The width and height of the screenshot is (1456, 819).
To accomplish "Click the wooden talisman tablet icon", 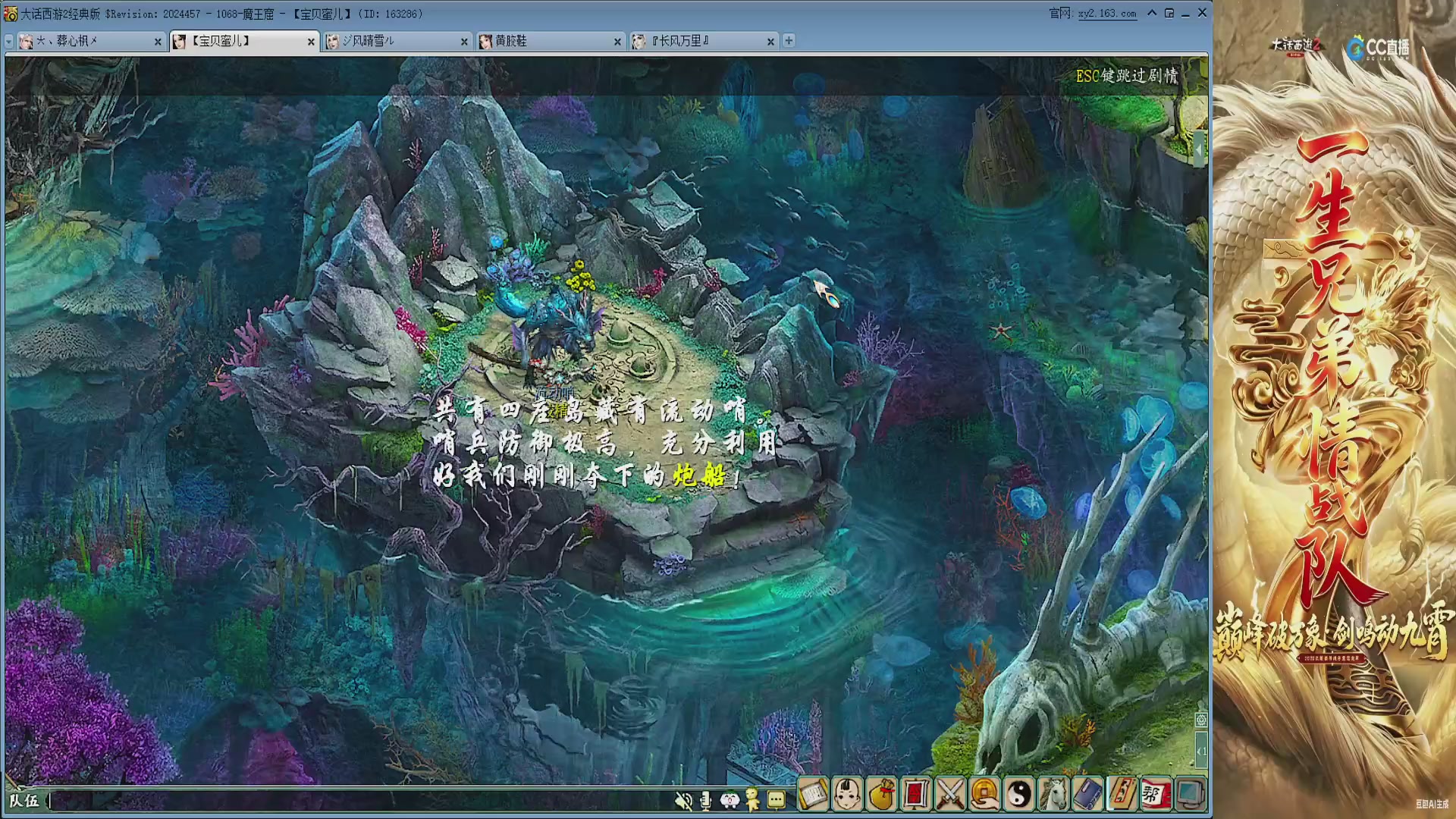I will pyautogui.click(x=1122, y=795).
